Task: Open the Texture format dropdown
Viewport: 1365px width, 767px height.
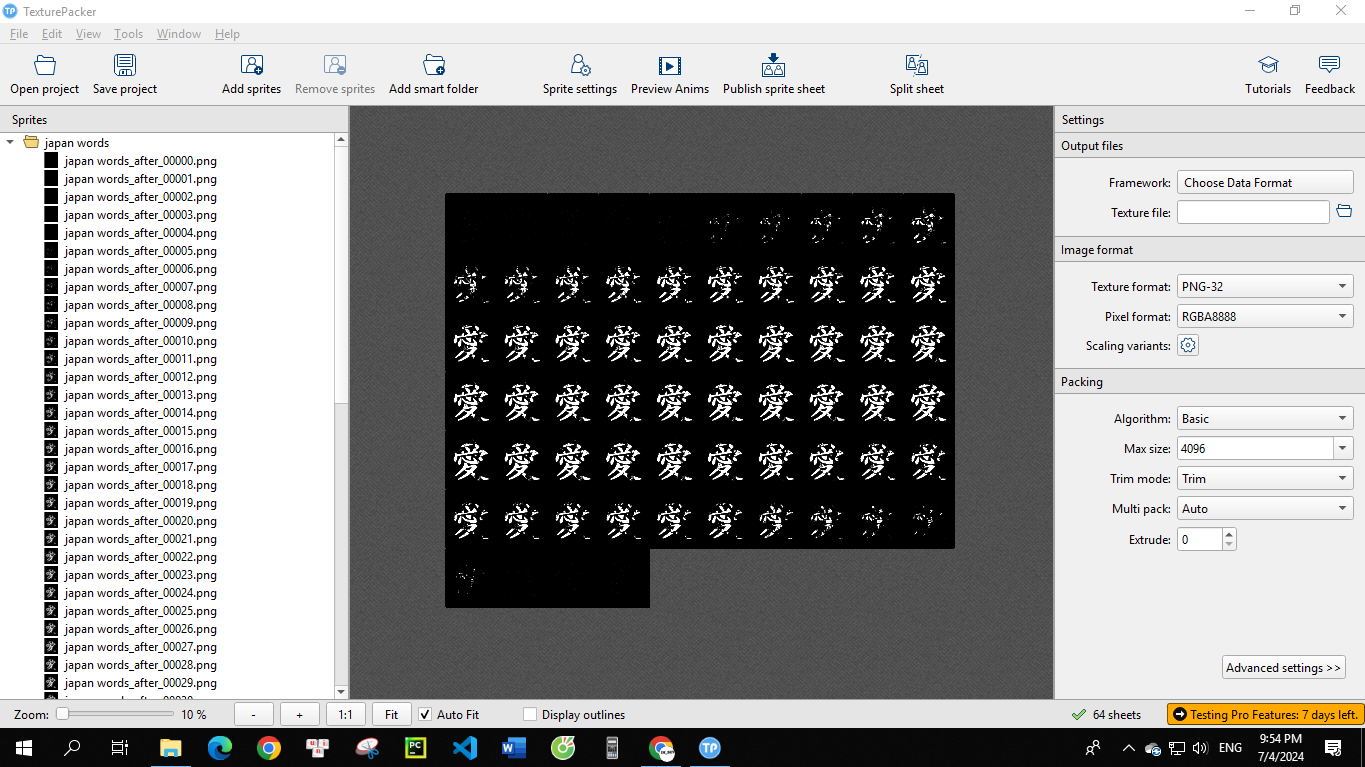Action: coord(1265,286)
